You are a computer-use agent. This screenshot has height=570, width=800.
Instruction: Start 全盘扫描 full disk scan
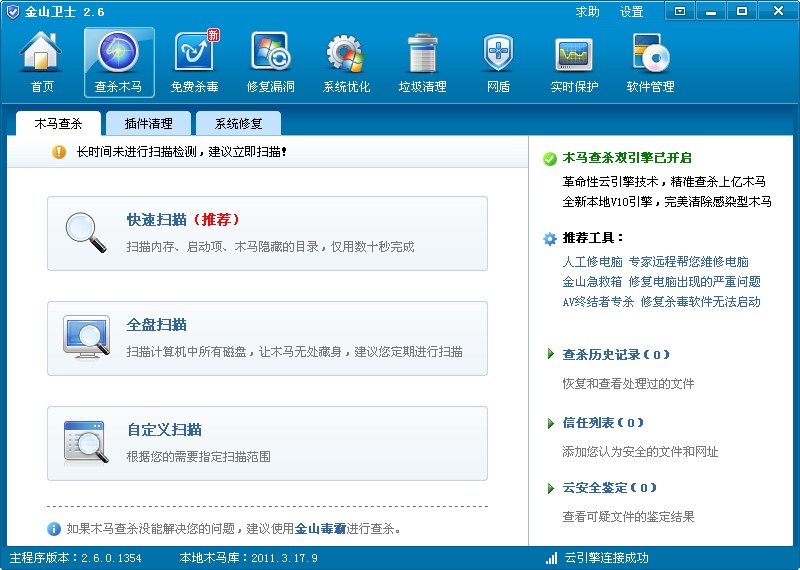(x=267, y=338)
